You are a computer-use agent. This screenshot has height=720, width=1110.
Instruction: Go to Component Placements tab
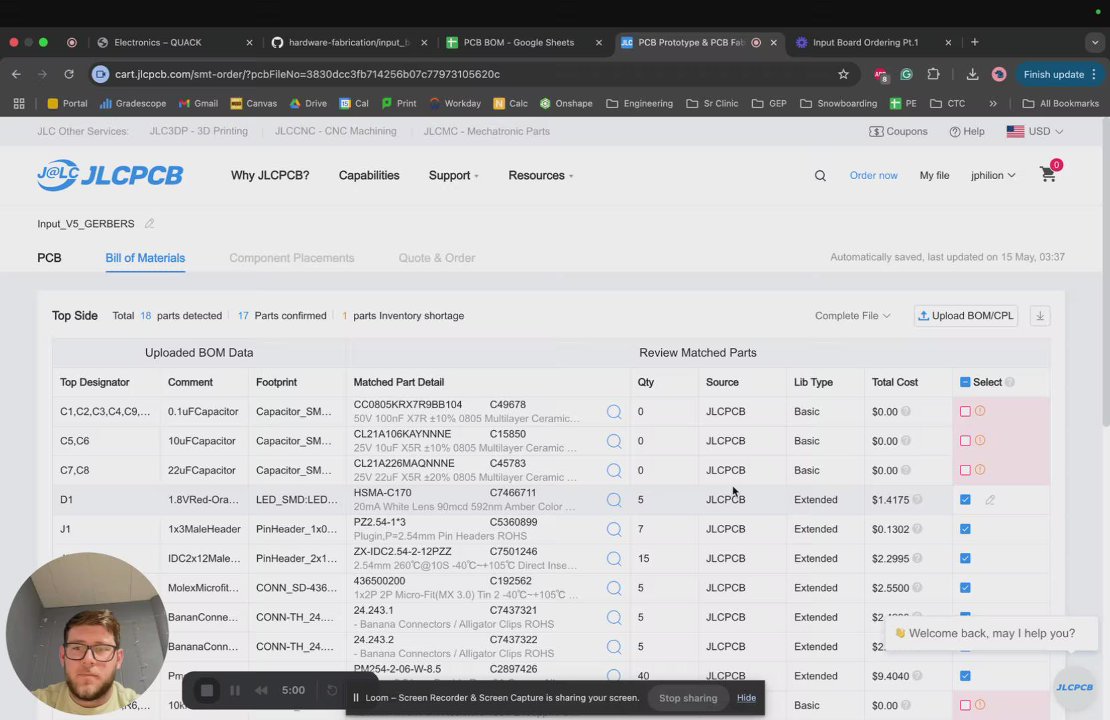(x=292, y=258)
